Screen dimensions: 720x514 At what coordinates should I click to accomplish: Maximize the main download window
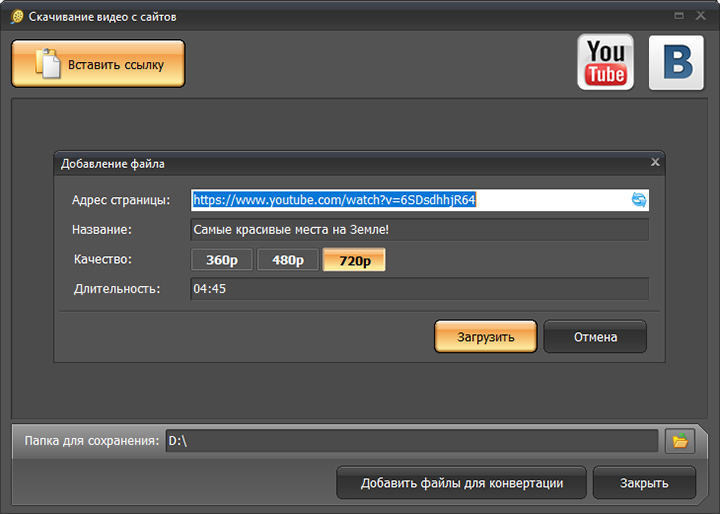[679, 16]
